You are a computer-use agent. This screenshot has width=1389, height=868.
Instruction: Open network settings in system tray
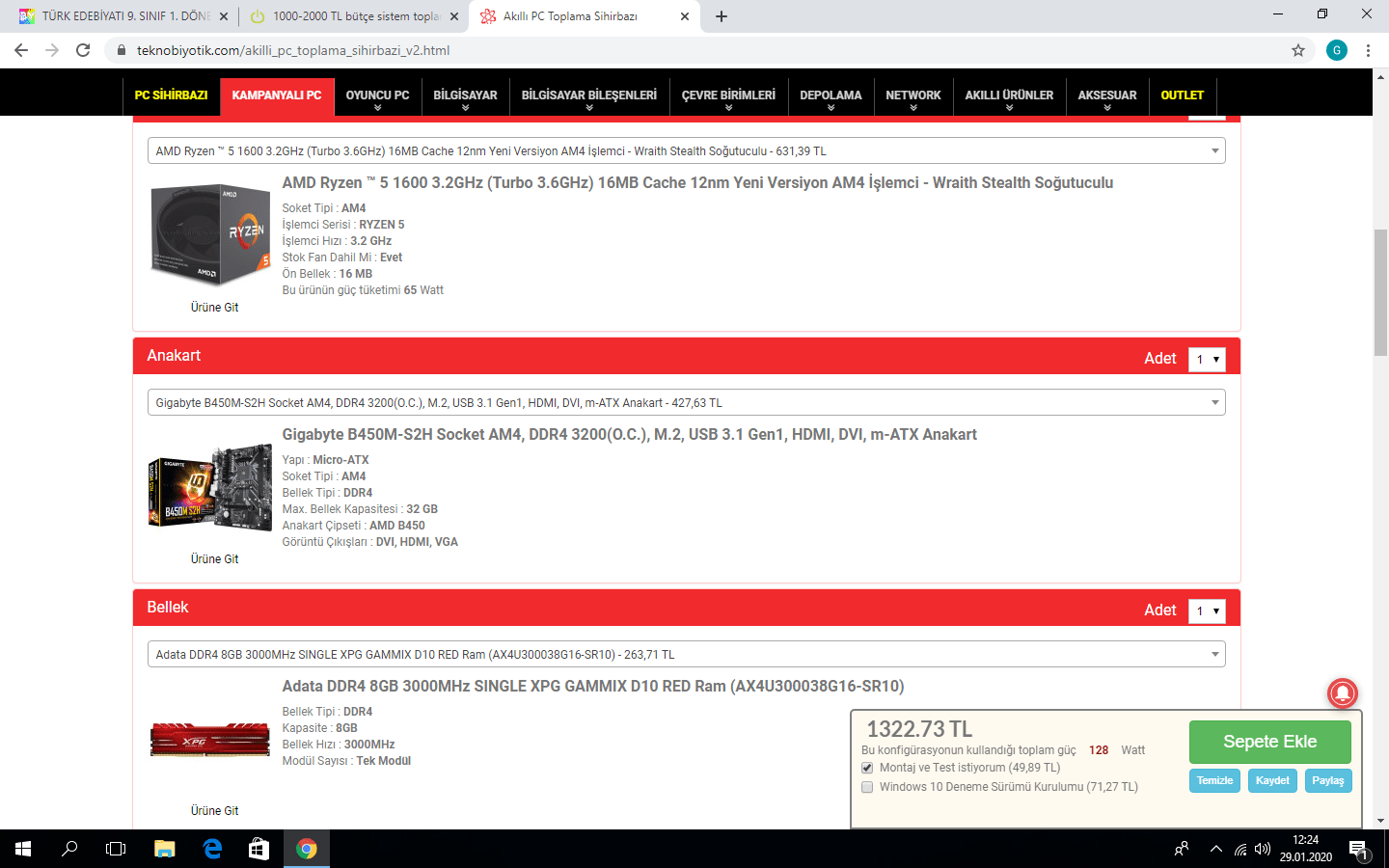tap(1240, 849)
